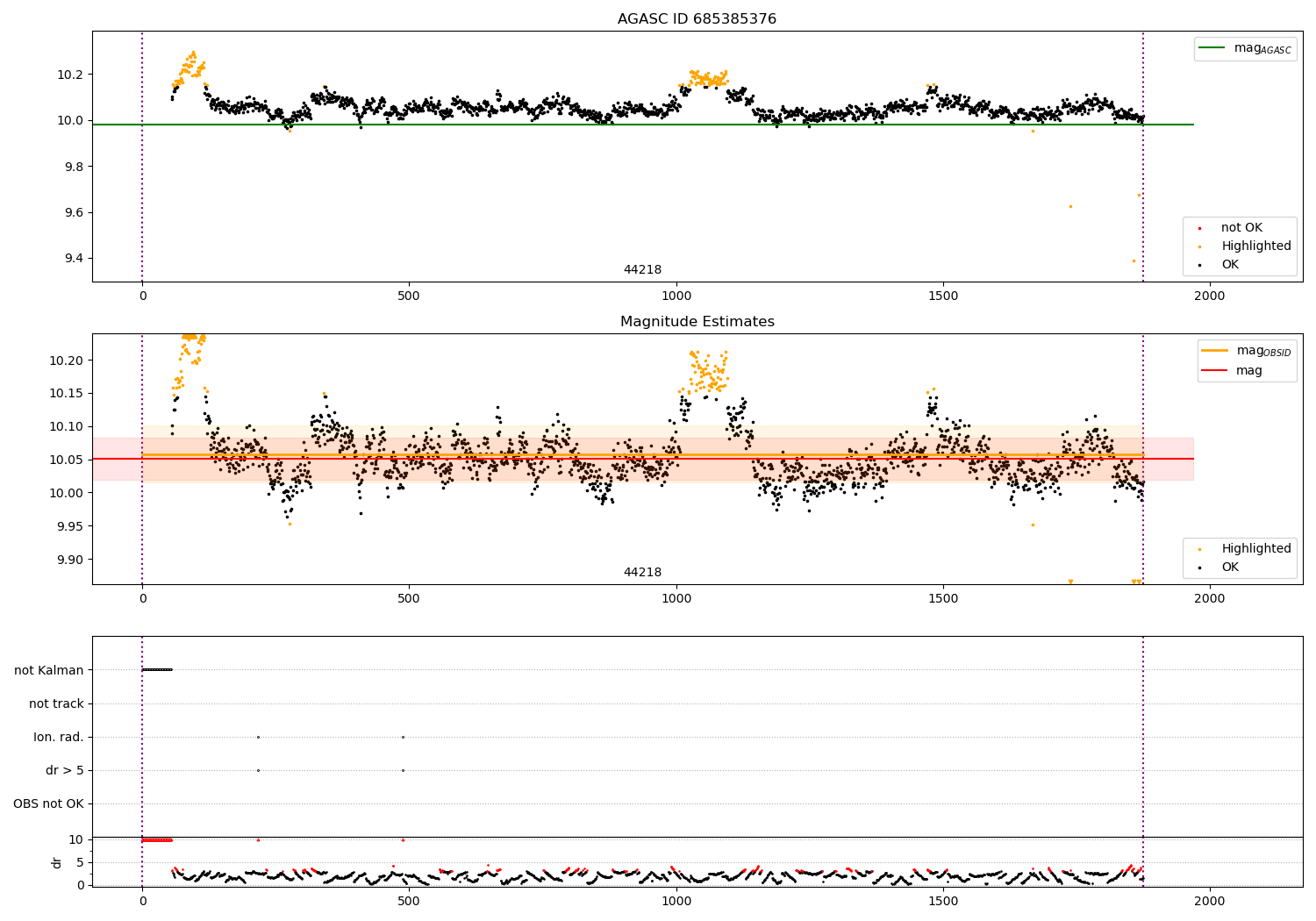Click the '10' tick on the dr axis
This screenshot has width=1316, height=921.
click(76, 840)
